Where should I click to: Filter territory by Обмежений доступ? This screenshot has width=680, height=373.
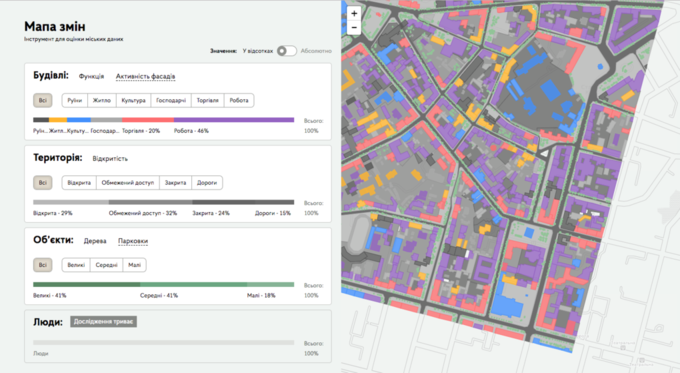click(128, 183)
